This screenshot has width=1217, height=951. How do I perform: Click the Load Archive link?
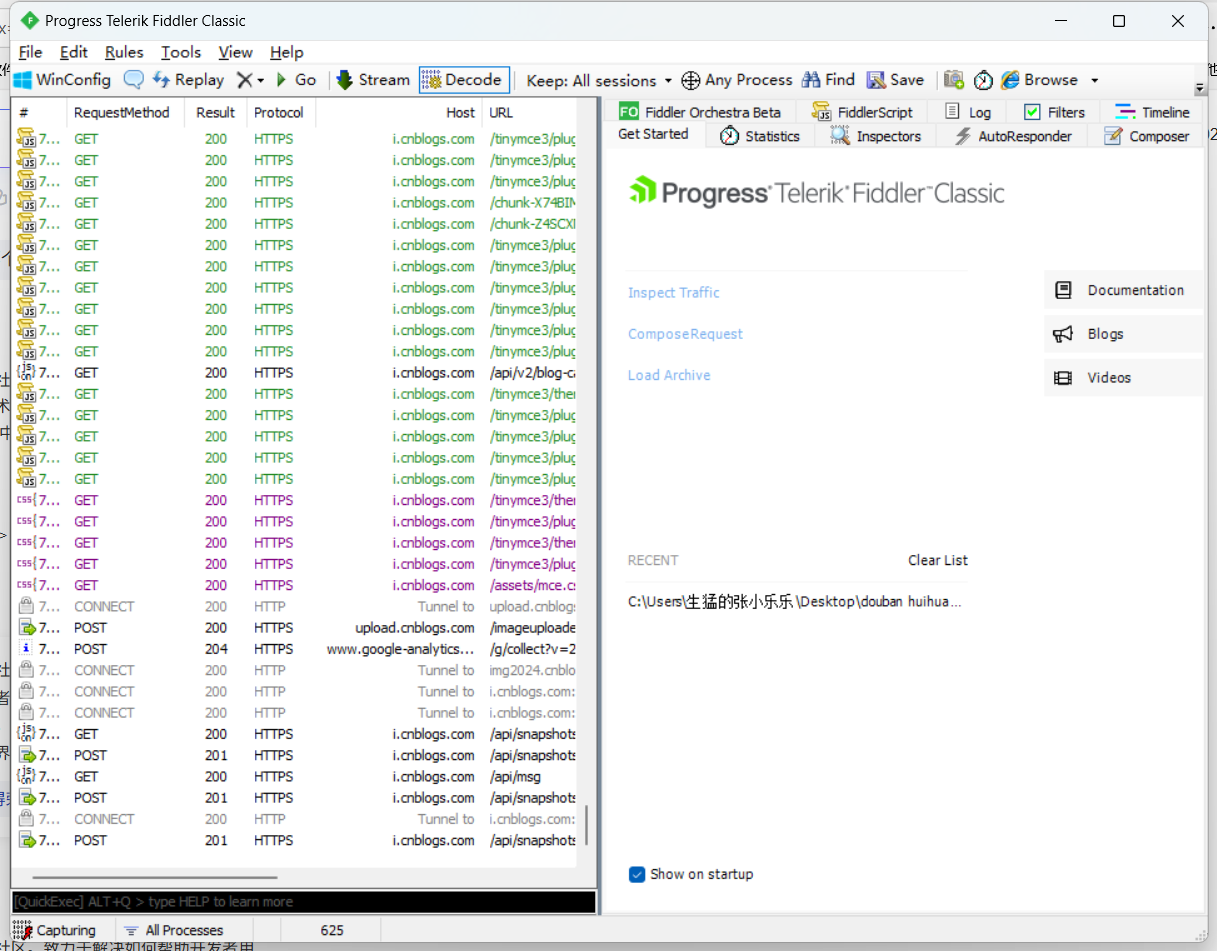pos(669,375)
